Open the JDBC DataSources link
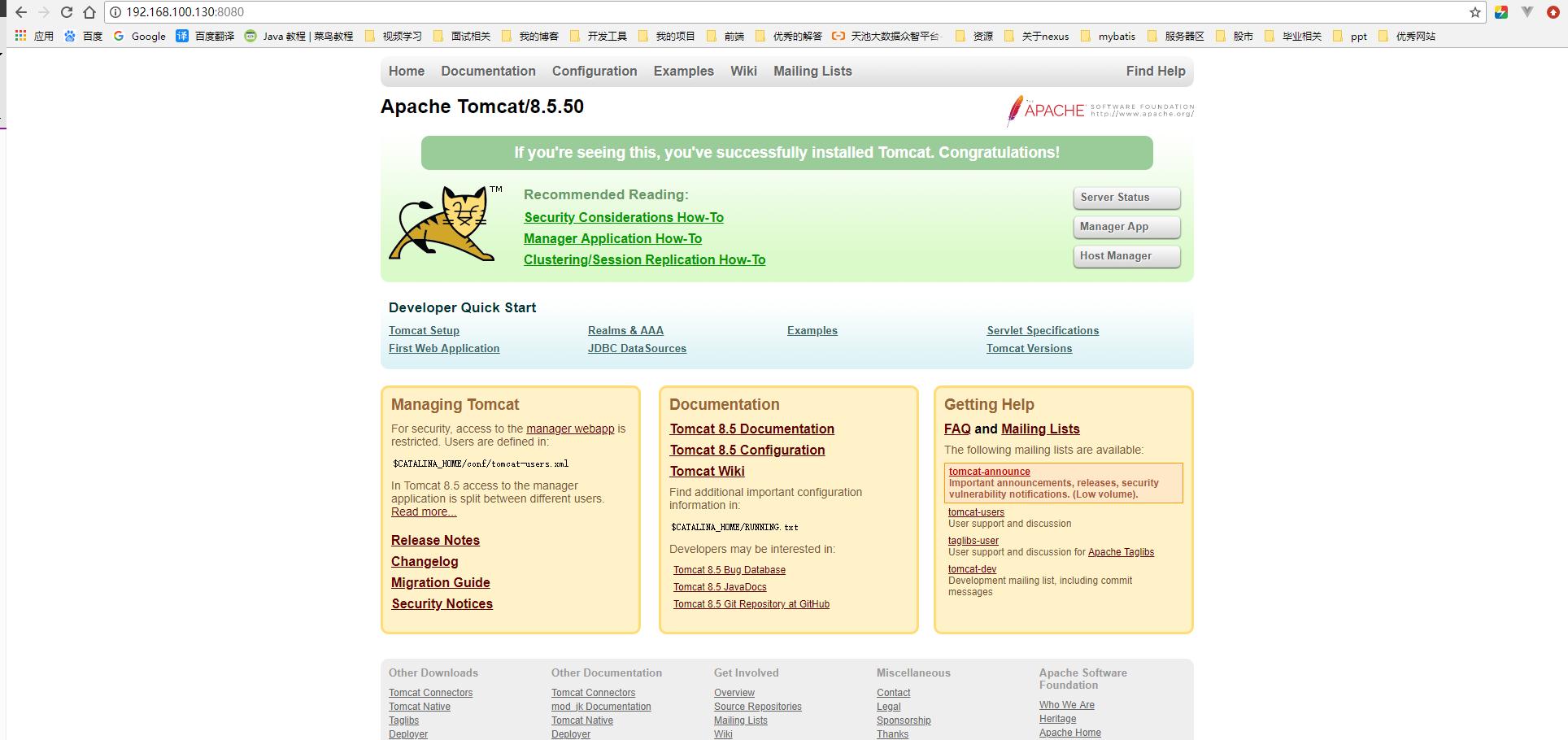 (x=637, y=348)
